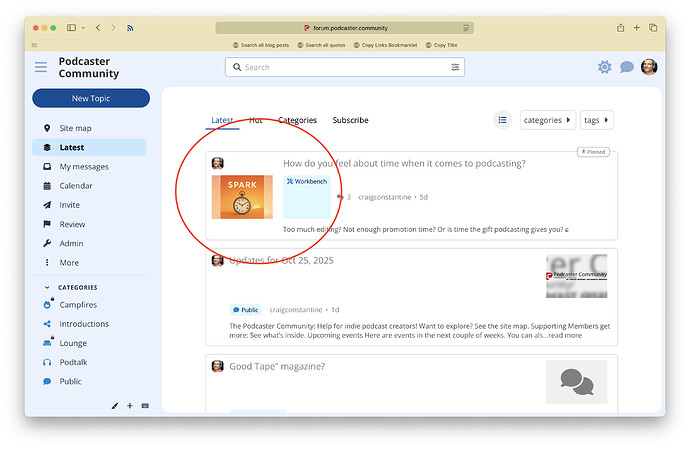Open the Updates for Oct 25, 2025 topic
This screenshot has width=690, height=449.
pos(282,261)
